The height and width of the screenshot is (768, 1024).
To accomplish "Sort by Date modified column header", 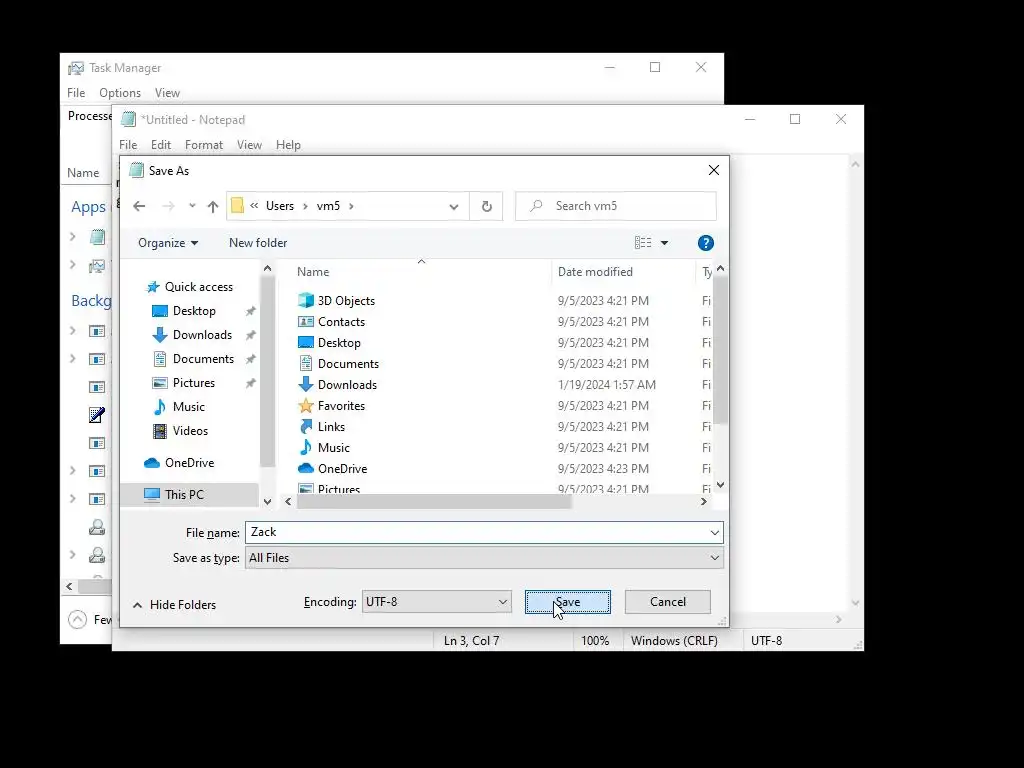I will click(624, 272).
